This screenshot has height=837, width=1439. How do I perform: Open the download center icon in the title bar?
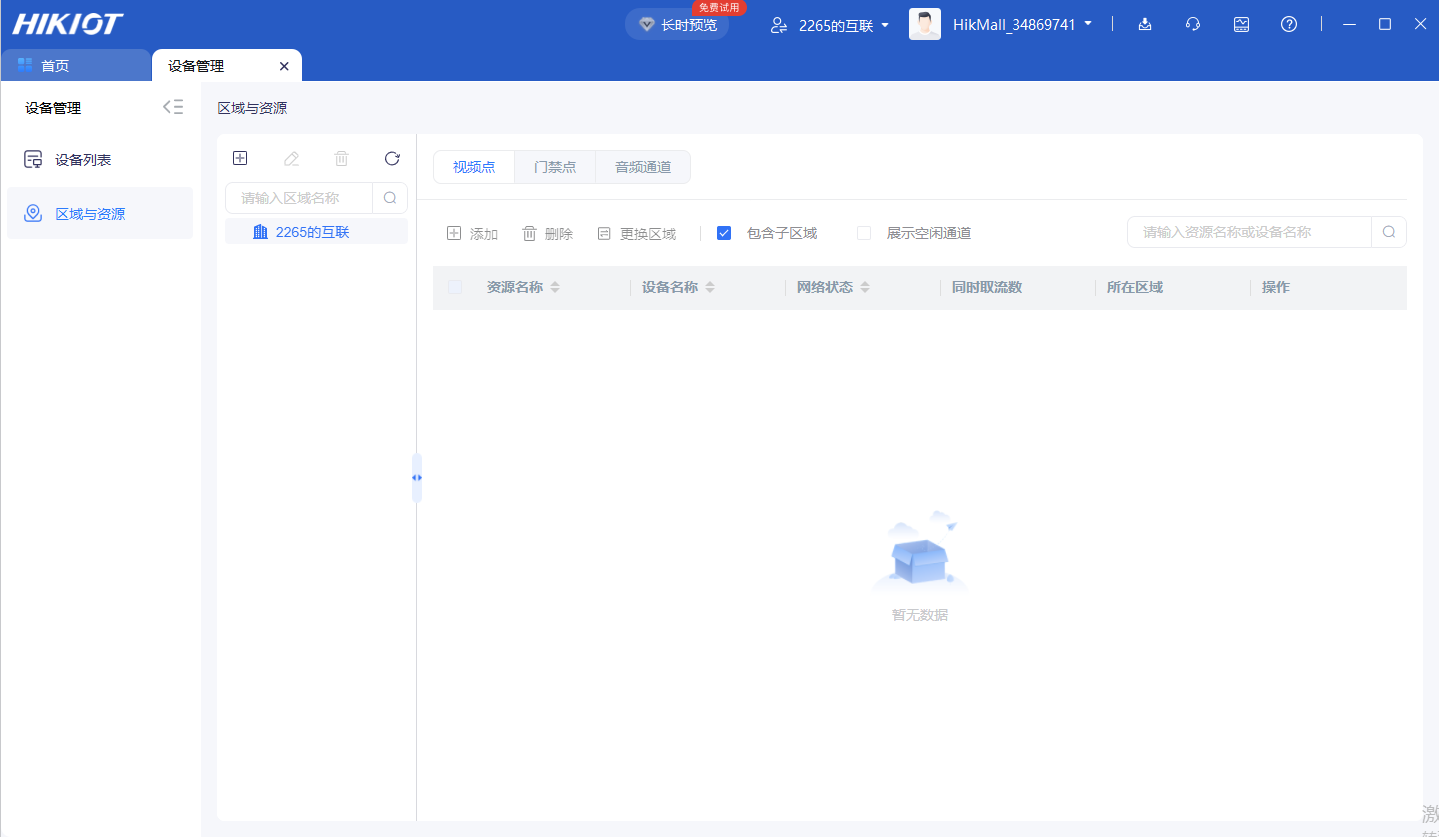tap(1144, 23)
